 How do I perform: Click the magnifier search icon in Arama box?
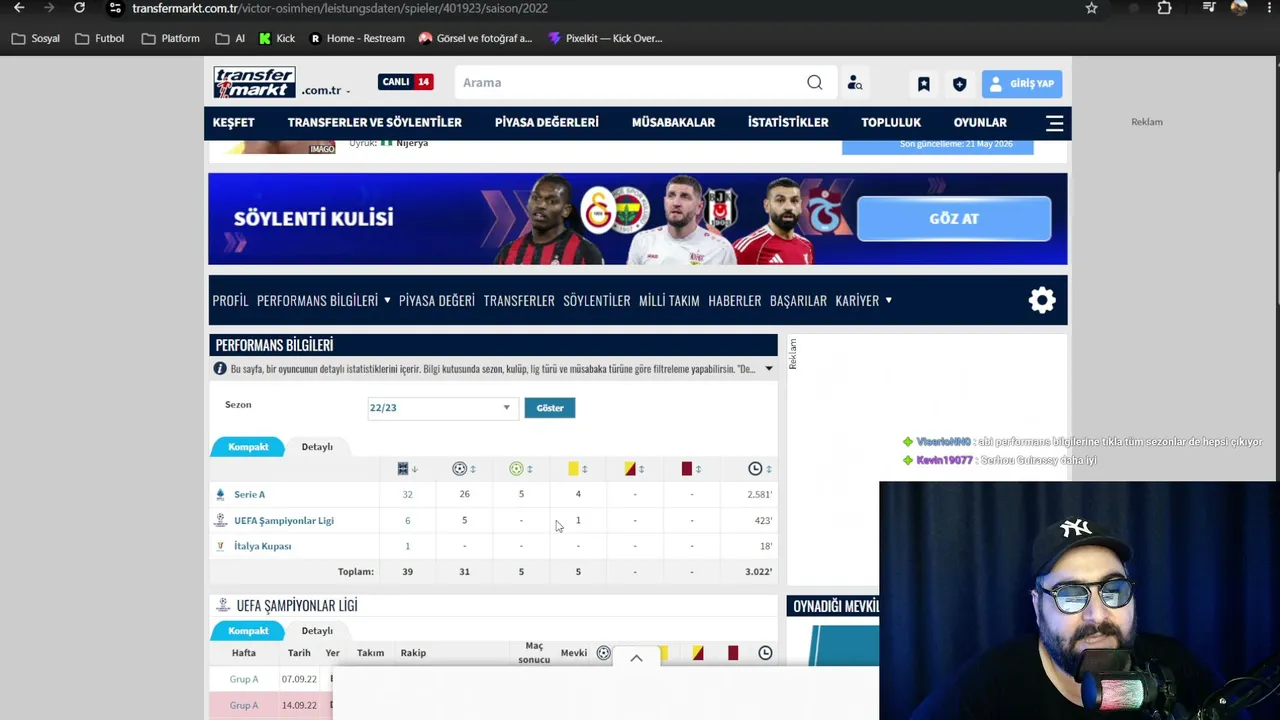click(815, 83)
